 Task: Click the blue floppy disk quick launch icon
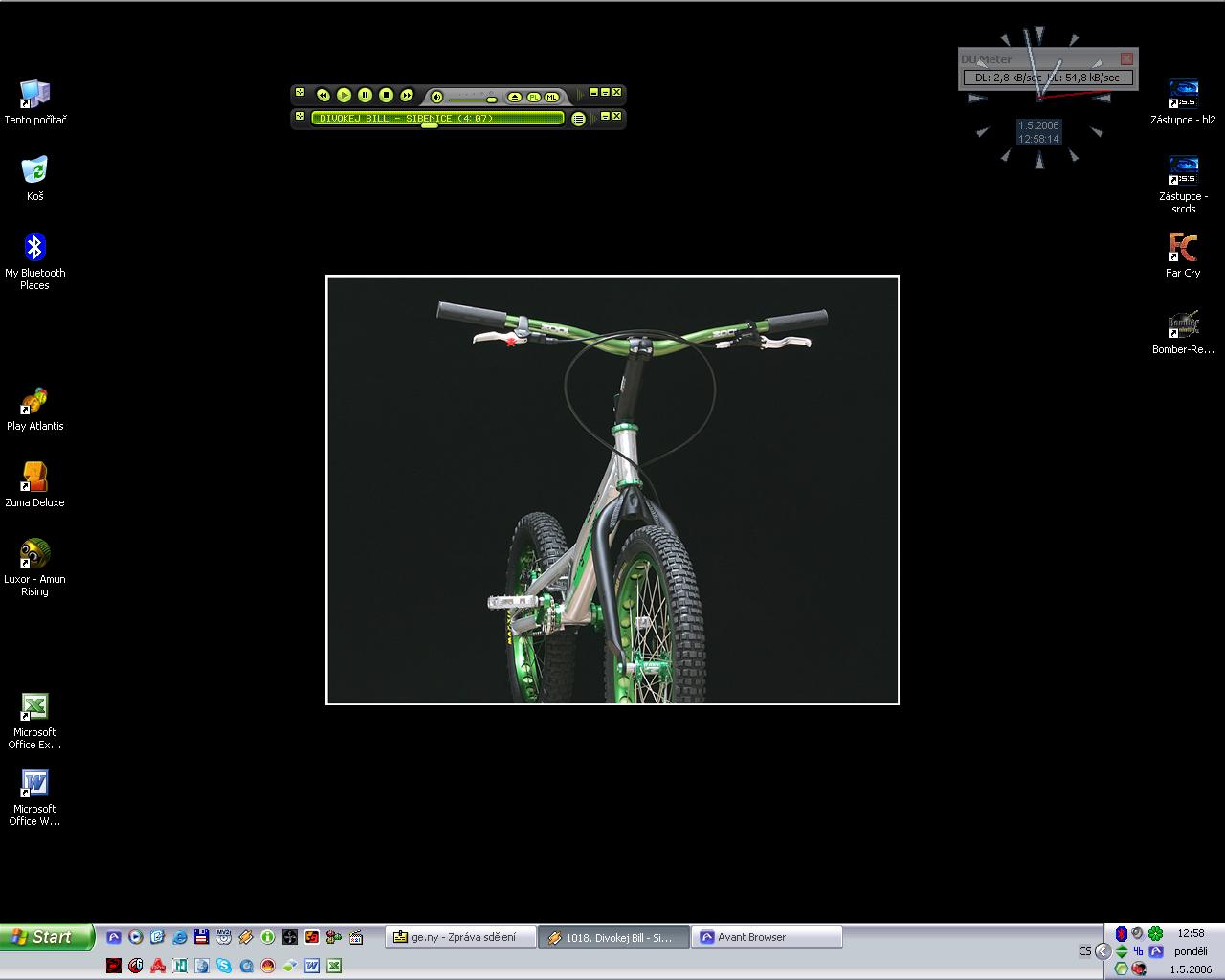(x=202, y=937)
